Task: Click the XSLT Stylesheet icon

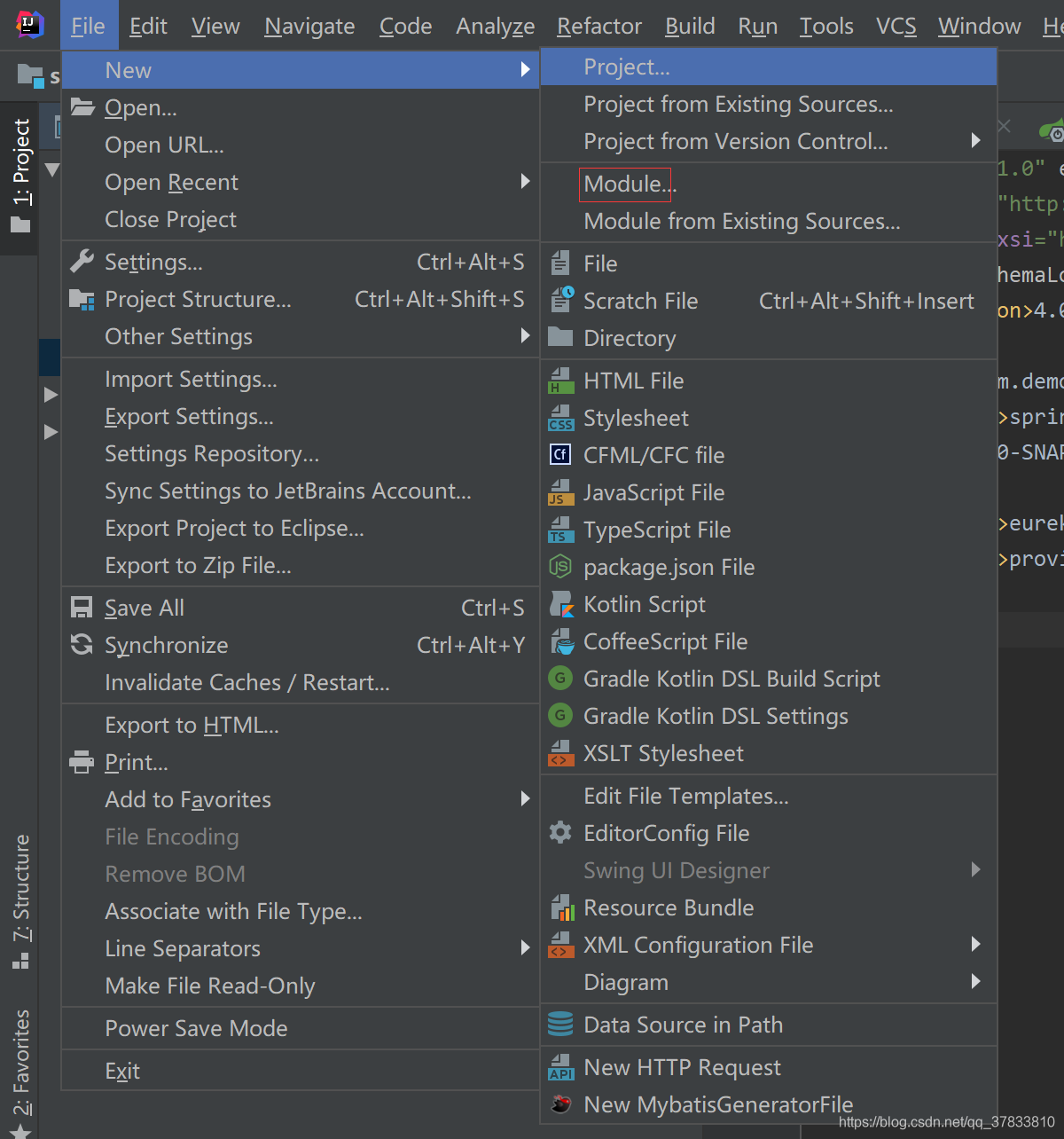Action: [560, 753]
